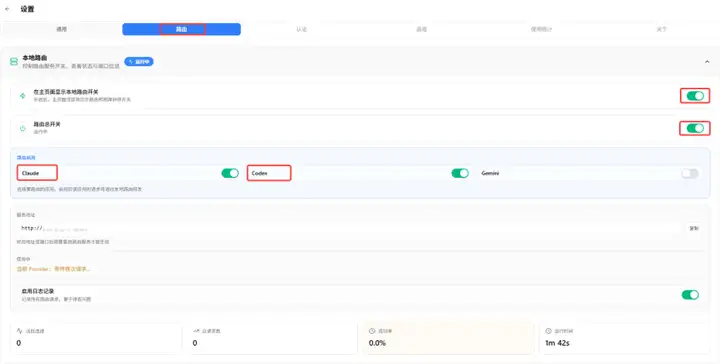The image size is (720, 364).
Task: Disable routing for Codex
Action: pos(460,173)
